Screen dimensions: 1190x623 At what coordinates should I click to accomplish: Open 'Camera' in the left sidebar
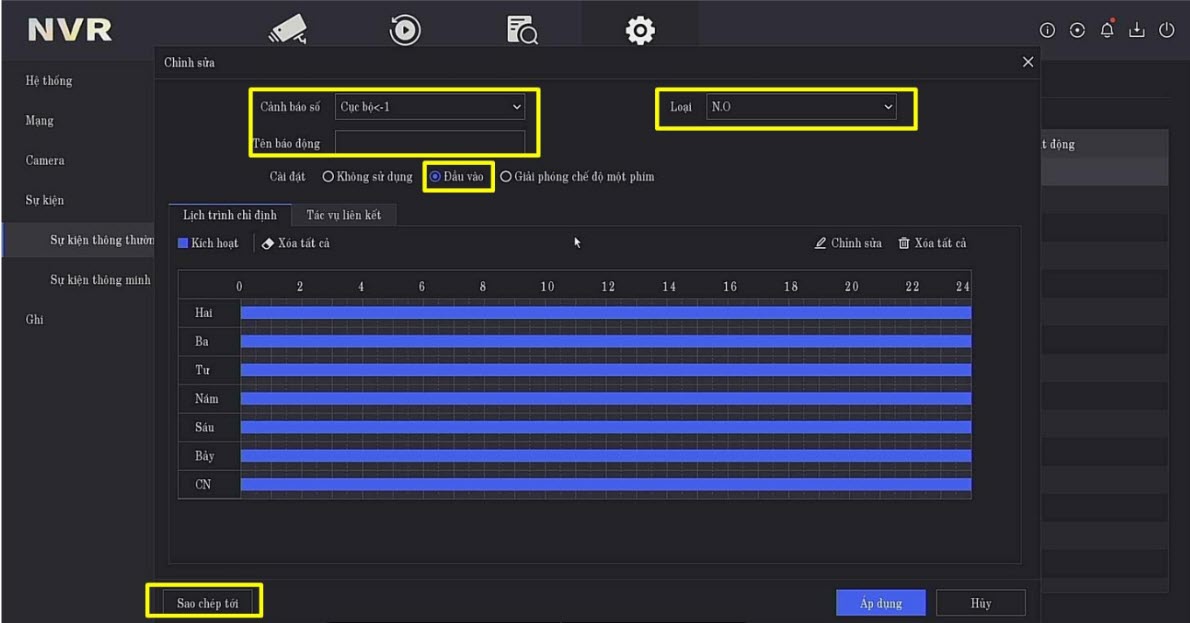tap(45, 160)
